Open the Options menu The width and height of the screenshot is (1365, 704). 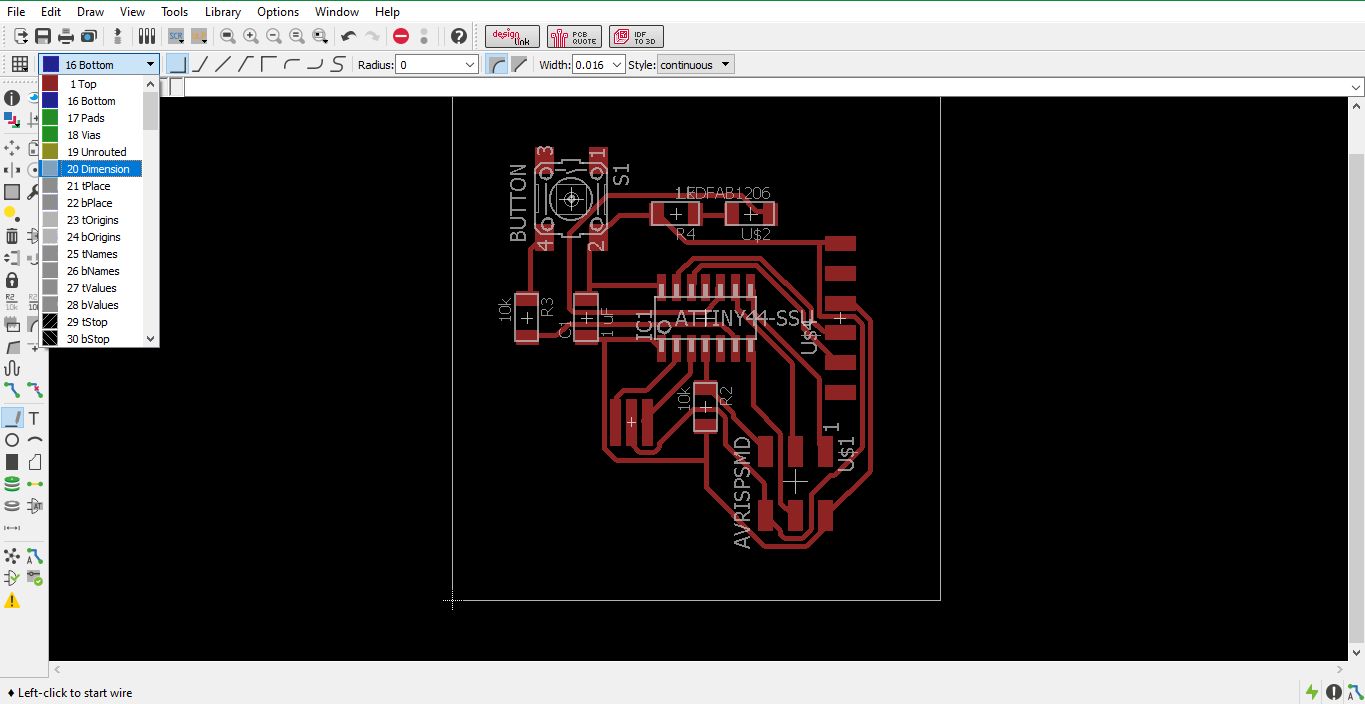278,12
